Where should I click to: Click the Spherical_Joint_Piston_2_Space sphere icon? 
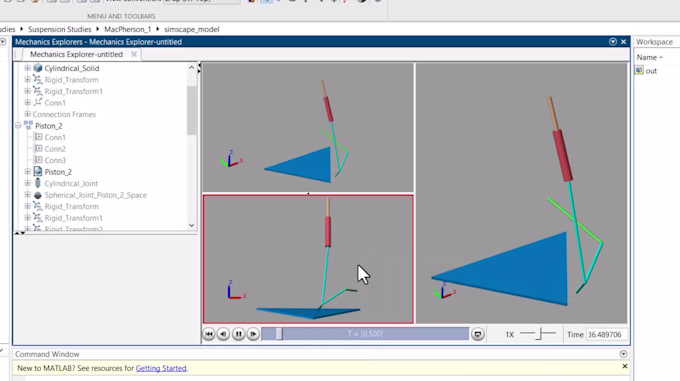[x=38, y=195]
